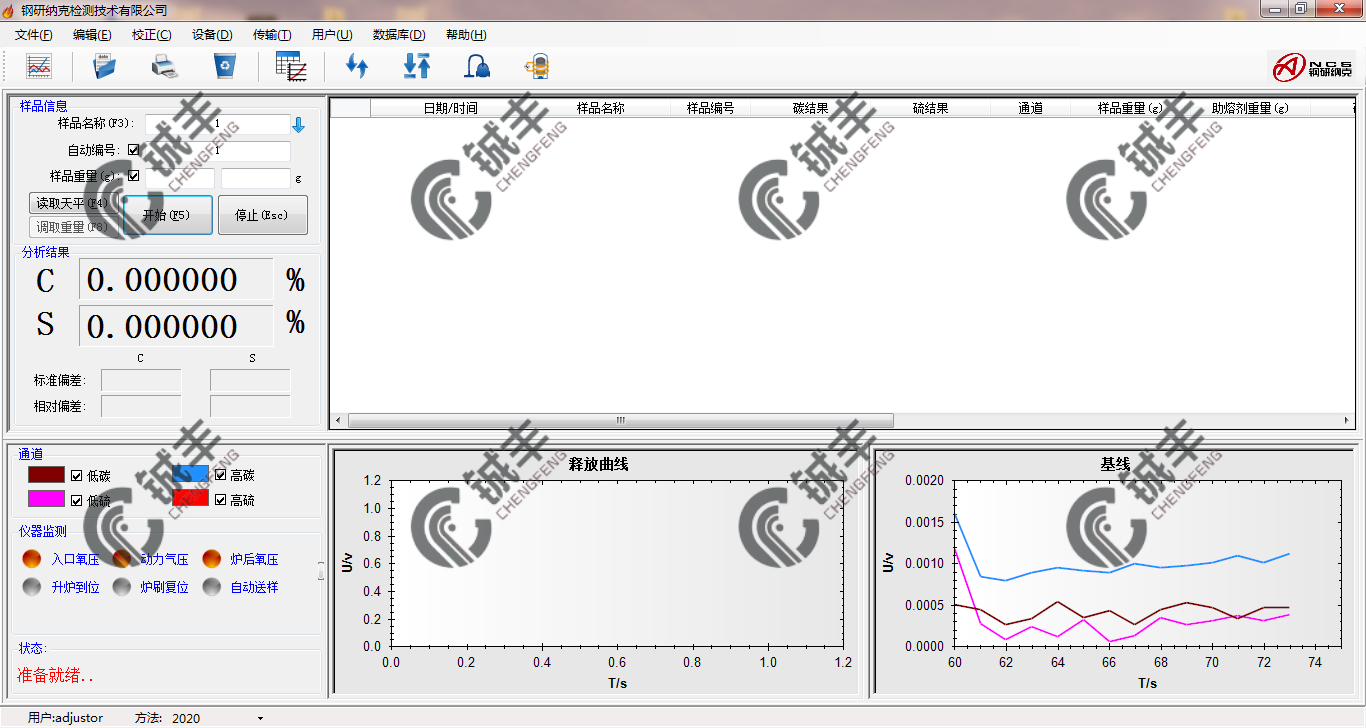Toggle the 低碳 channel checkbox
Screen dimensions: 1366x728
pyautogui.click(x=76, y=475)
